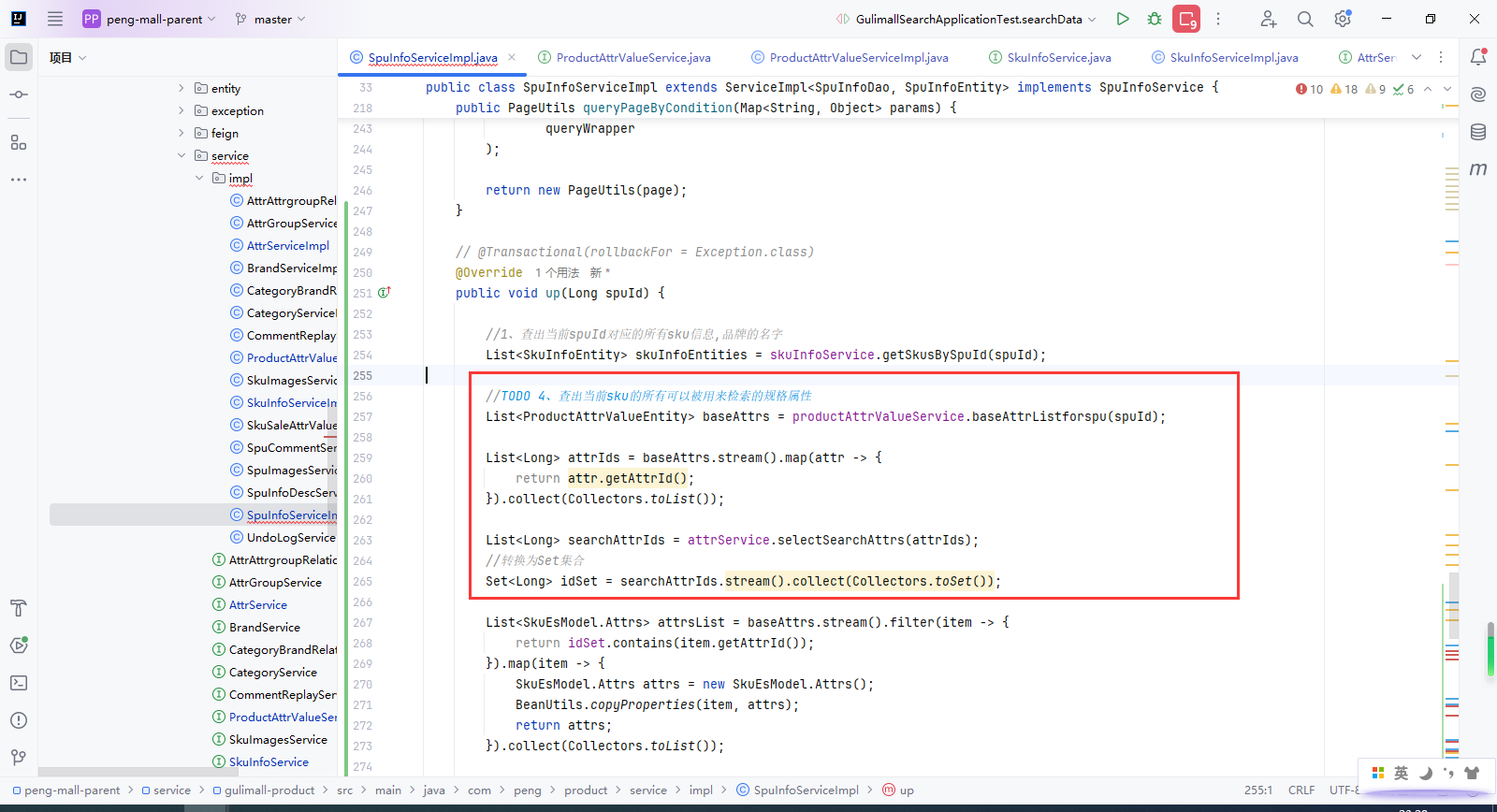
Task: Open CategoryService in project tree
Action: click(x=265, y=672)
